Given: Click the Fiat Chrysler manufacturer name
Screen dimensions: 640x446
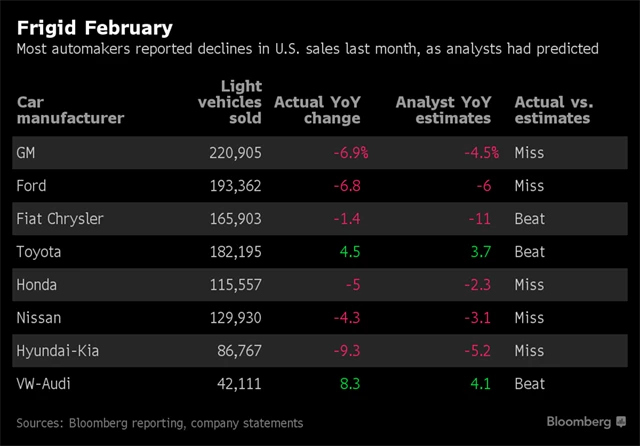Looking at the screenshot, I should coord(59,219).
